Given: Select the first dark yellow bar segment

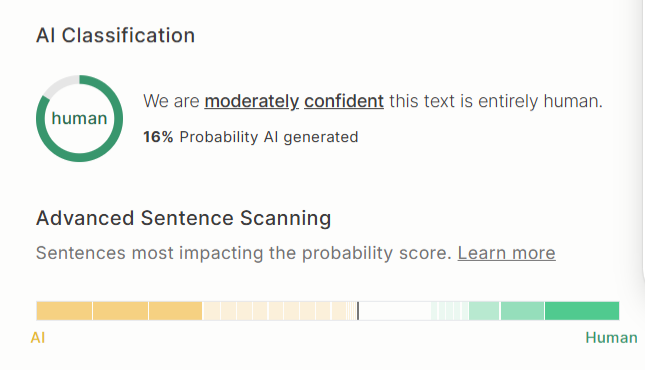Looking at the screenshot, I should (64, 311).
